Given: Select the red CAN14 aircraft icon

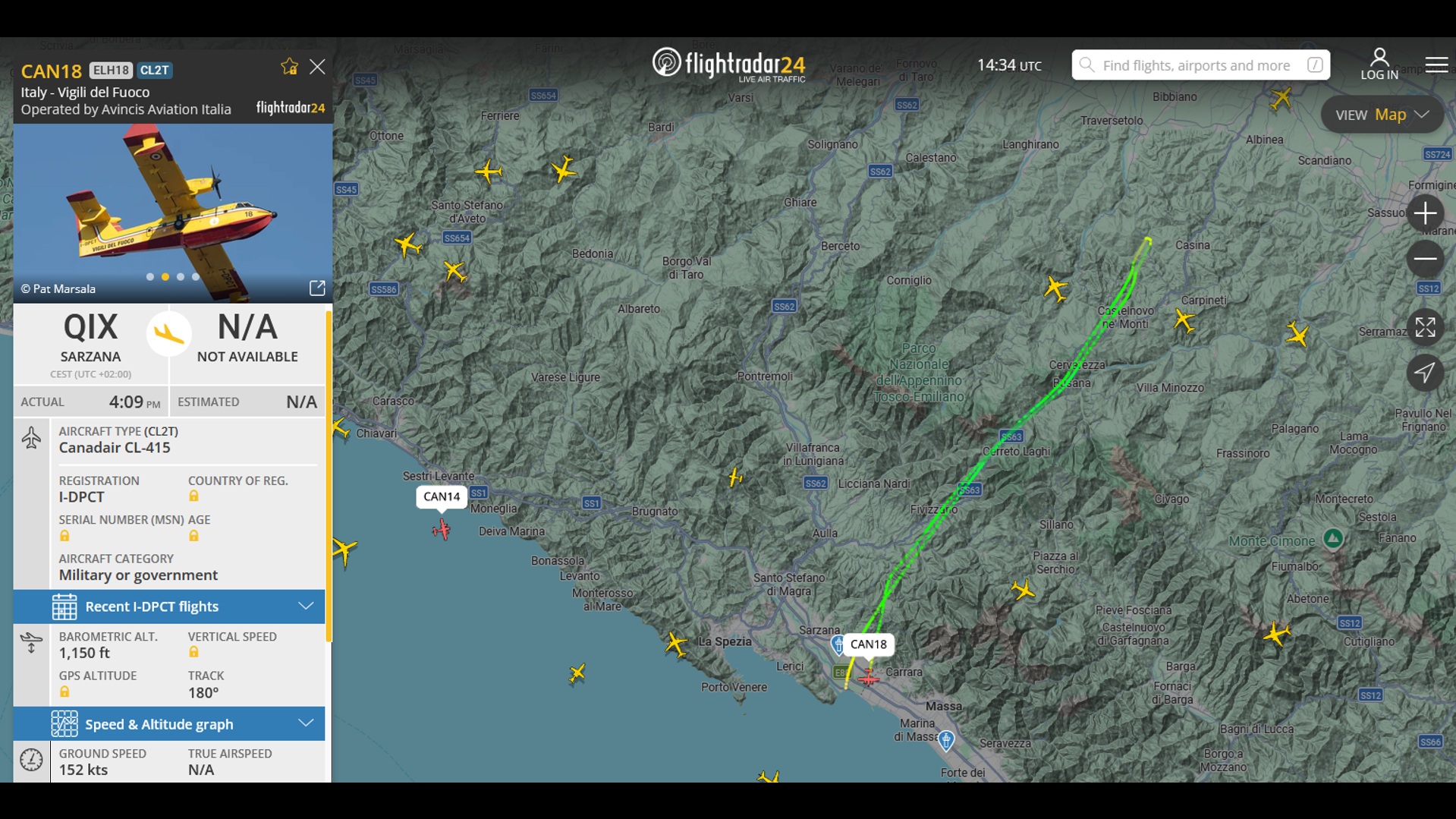Looking at the screenshot, I should click(442, 529).
